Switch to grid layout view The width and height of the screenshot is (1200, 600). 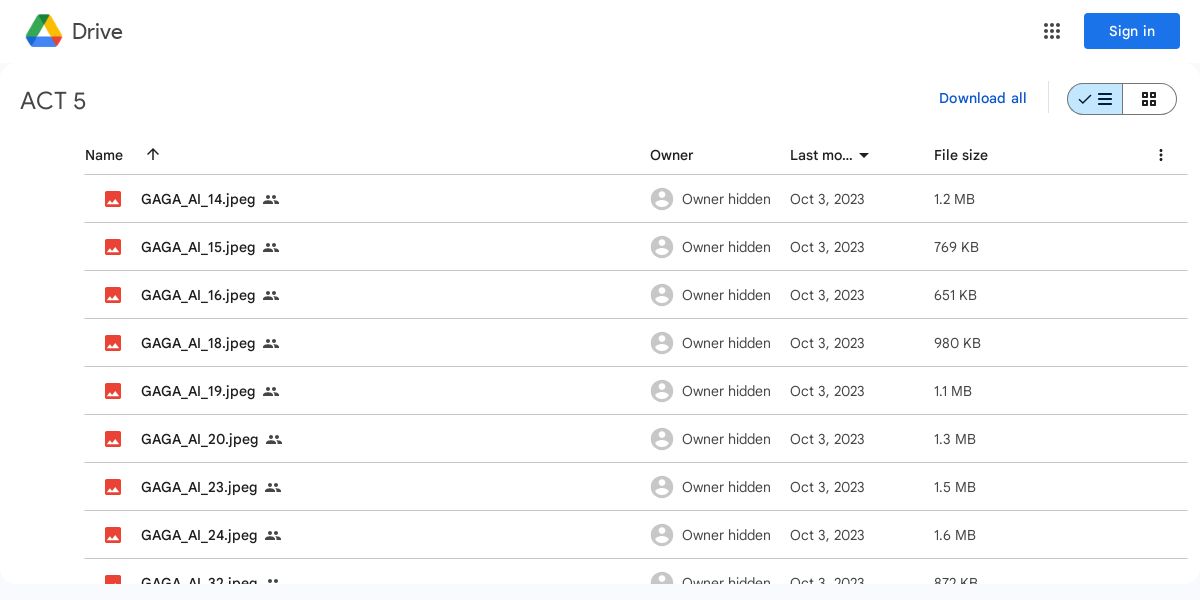1149,99
